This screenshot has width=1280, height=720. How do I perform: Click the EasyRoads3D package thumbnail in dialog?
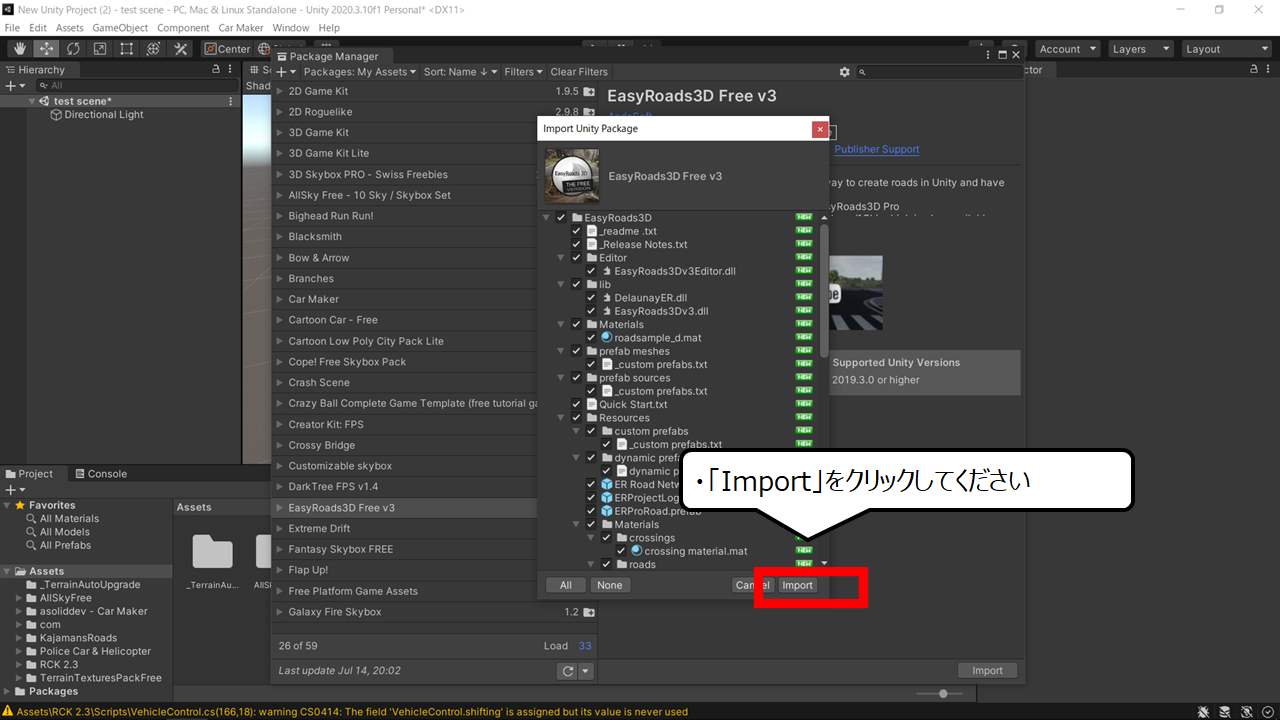pos(572,176)
